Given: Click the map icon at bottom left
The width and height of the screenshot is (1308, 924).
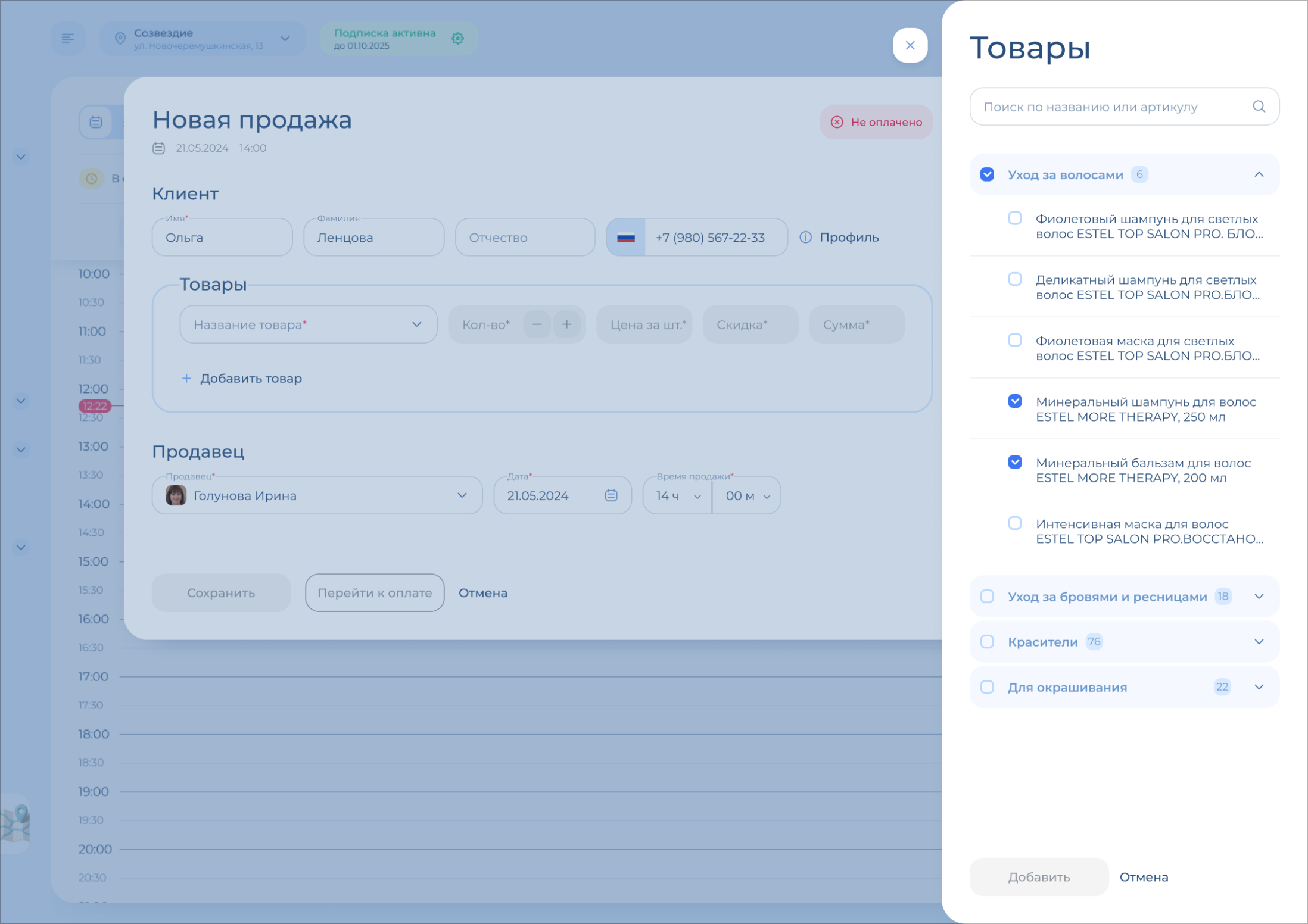Looking at the screenshot, I should pyautogui.click(x=16, y=823).
